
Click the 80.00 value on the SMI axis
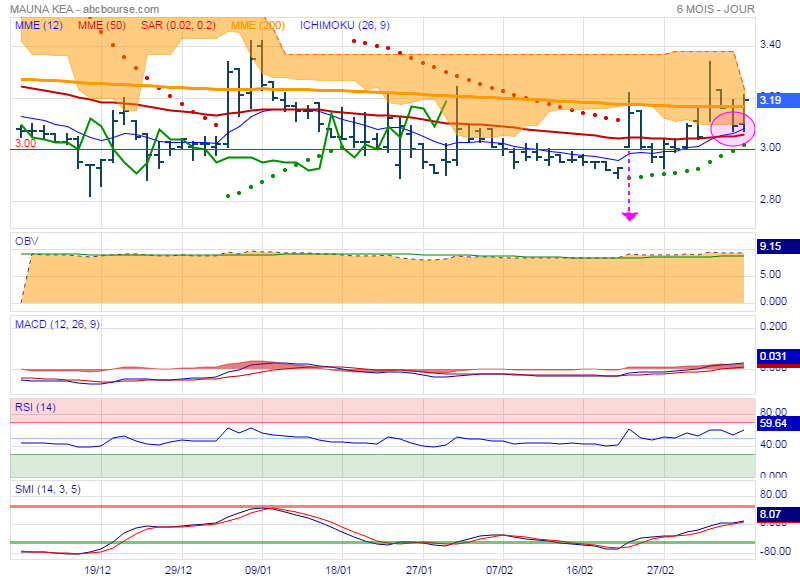click(773, 494)
